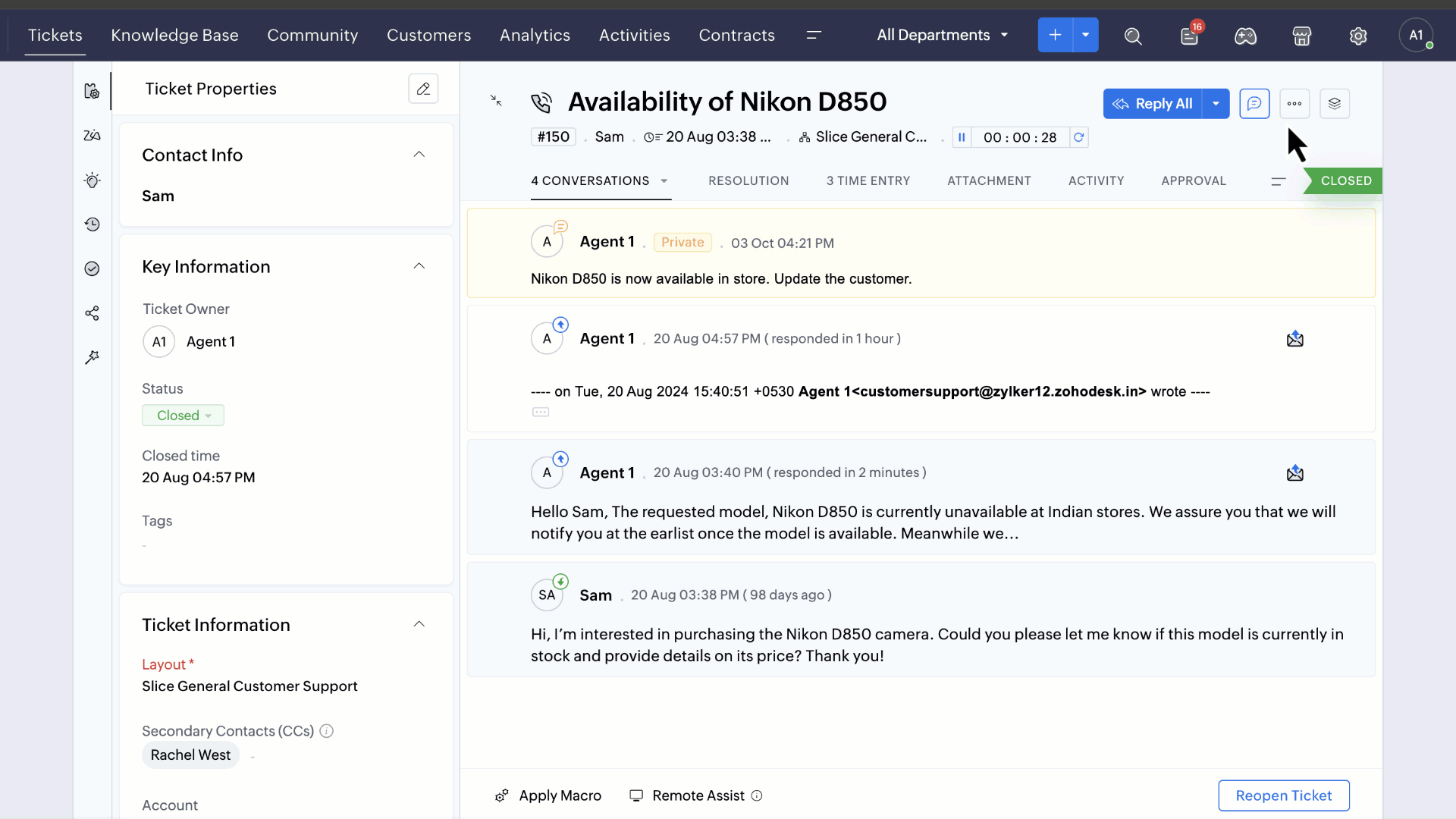The height and width of the screenshot is (819, 1456).
Task: Click info icon beside Remote Assist
Action: pos(757,795)
